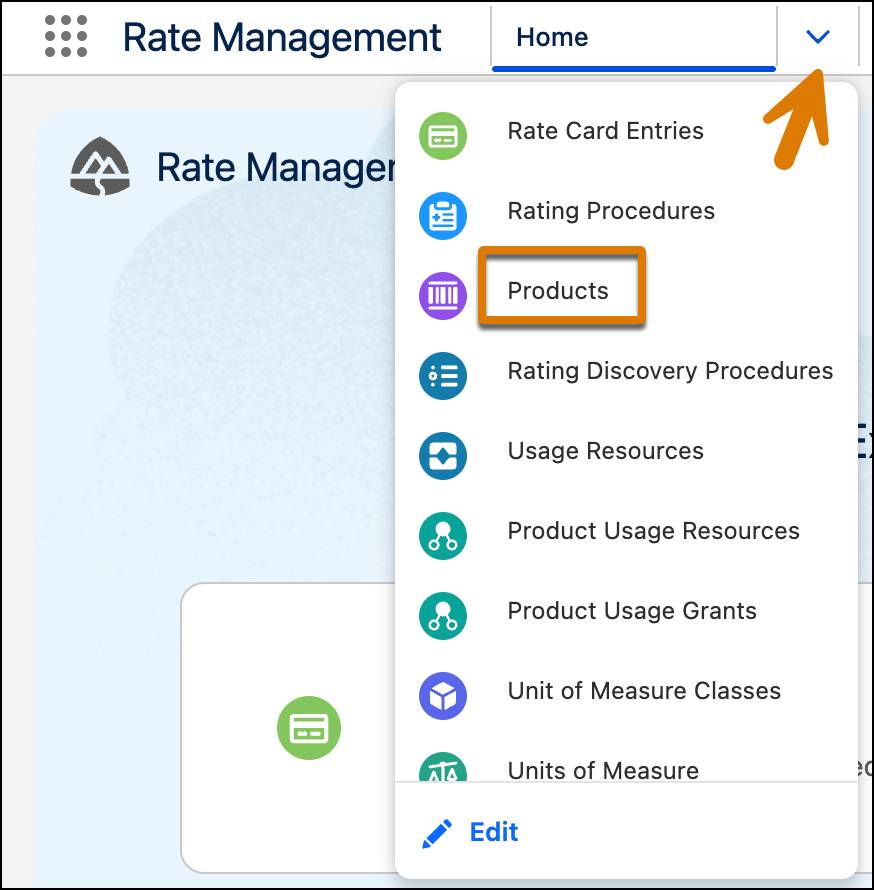
Task: Click the Rate Management app name in header
Action: tap(282, 37)
